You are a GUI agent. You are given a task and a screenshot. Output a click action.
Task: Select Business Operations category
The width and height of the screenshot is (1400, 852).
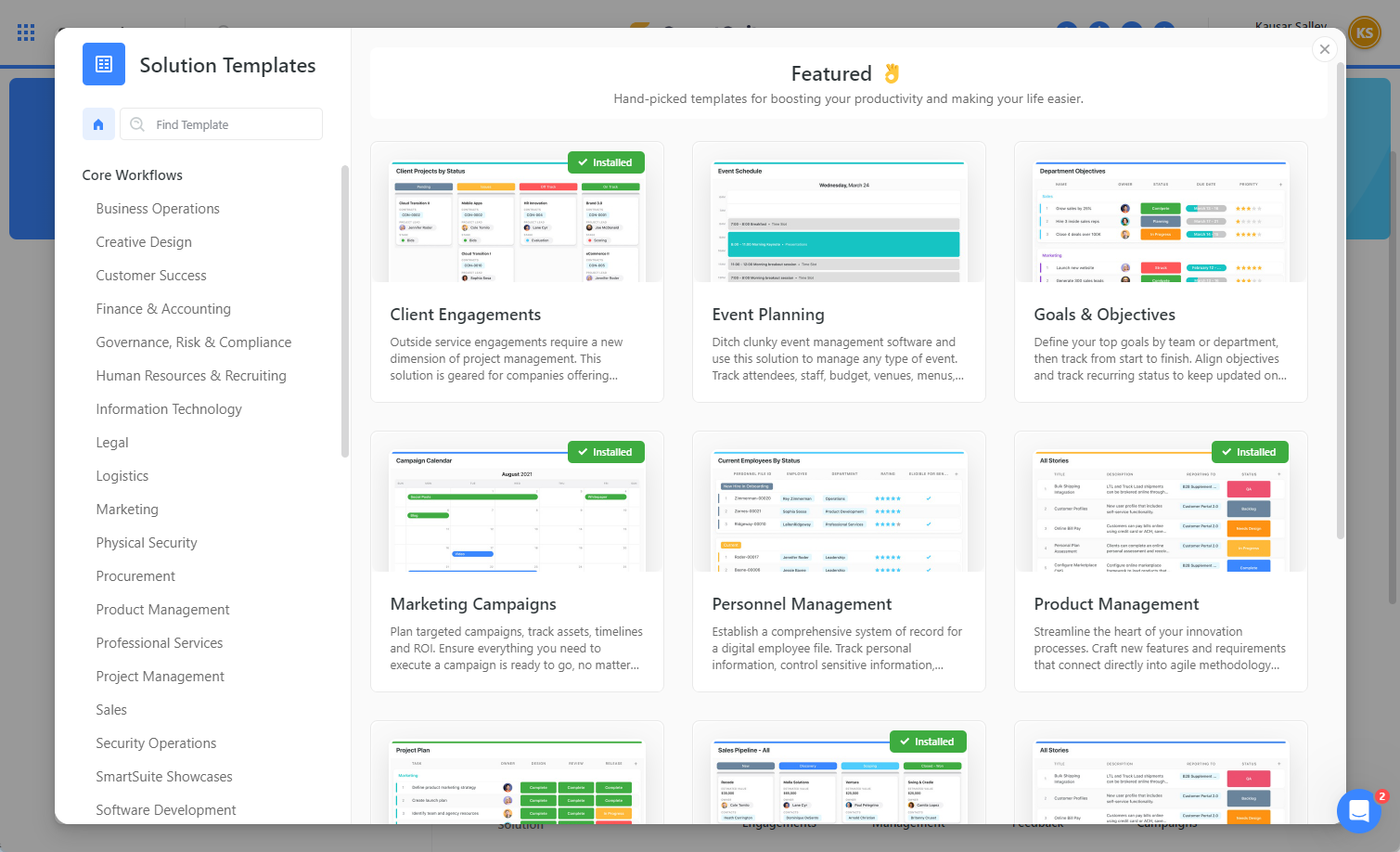[158, 209]
